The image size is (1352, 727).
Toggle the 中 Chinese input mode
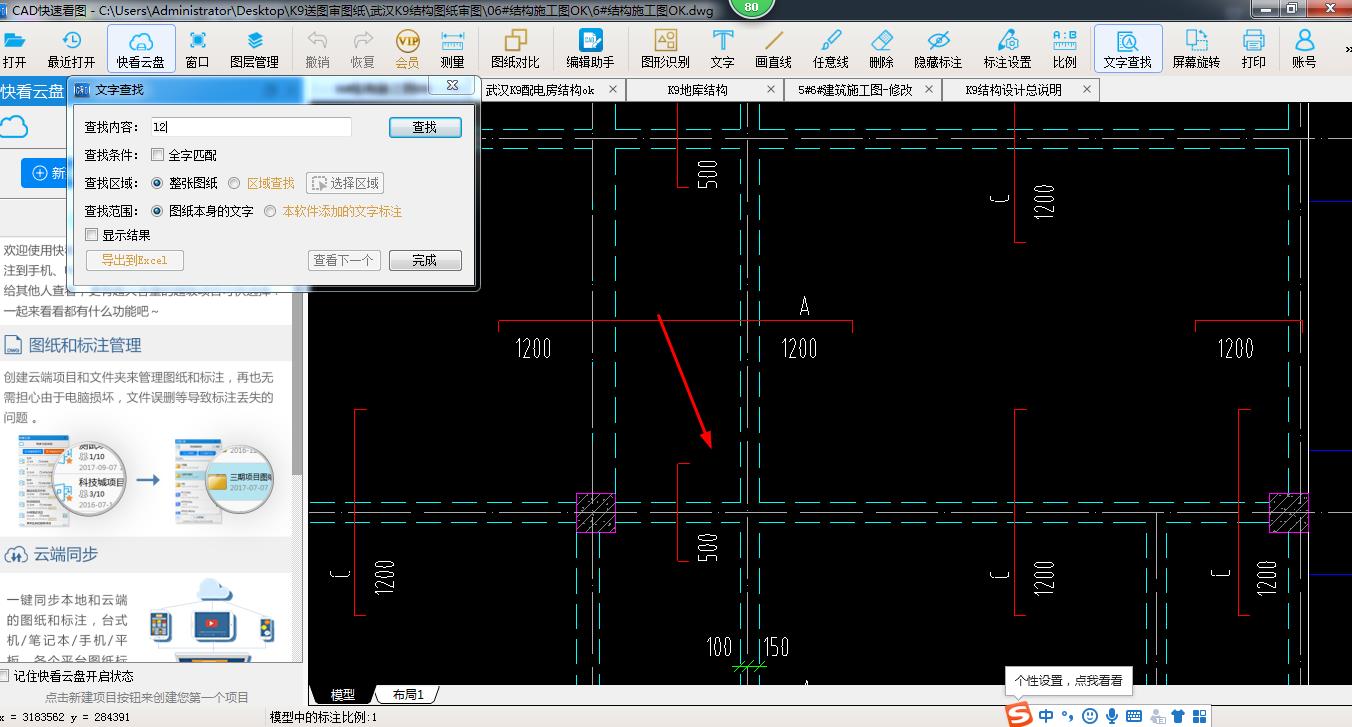1046,716
